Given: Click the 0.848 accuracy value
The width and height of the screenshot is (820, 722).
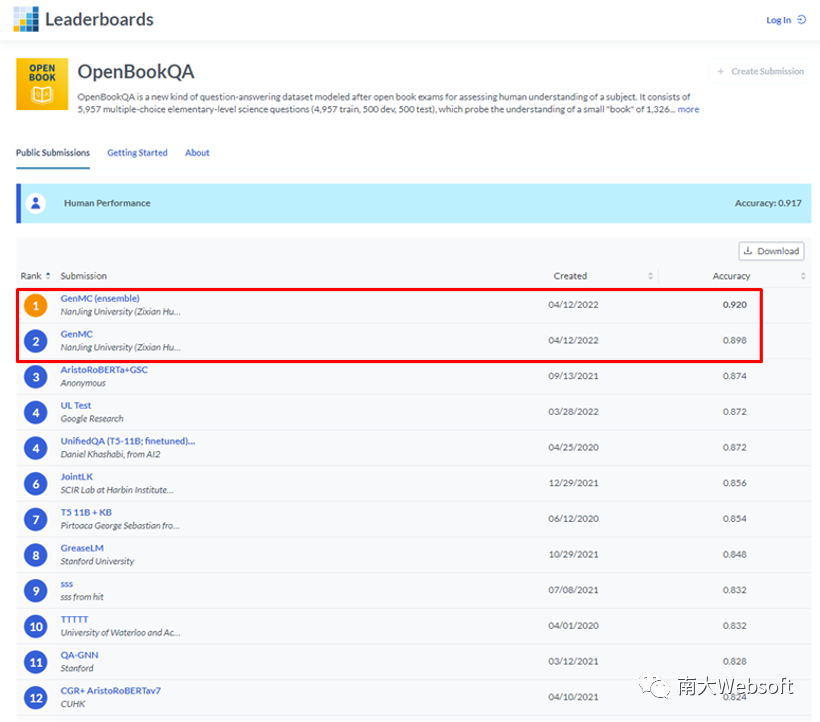Looking at the screenshot, I should point(735,554).
